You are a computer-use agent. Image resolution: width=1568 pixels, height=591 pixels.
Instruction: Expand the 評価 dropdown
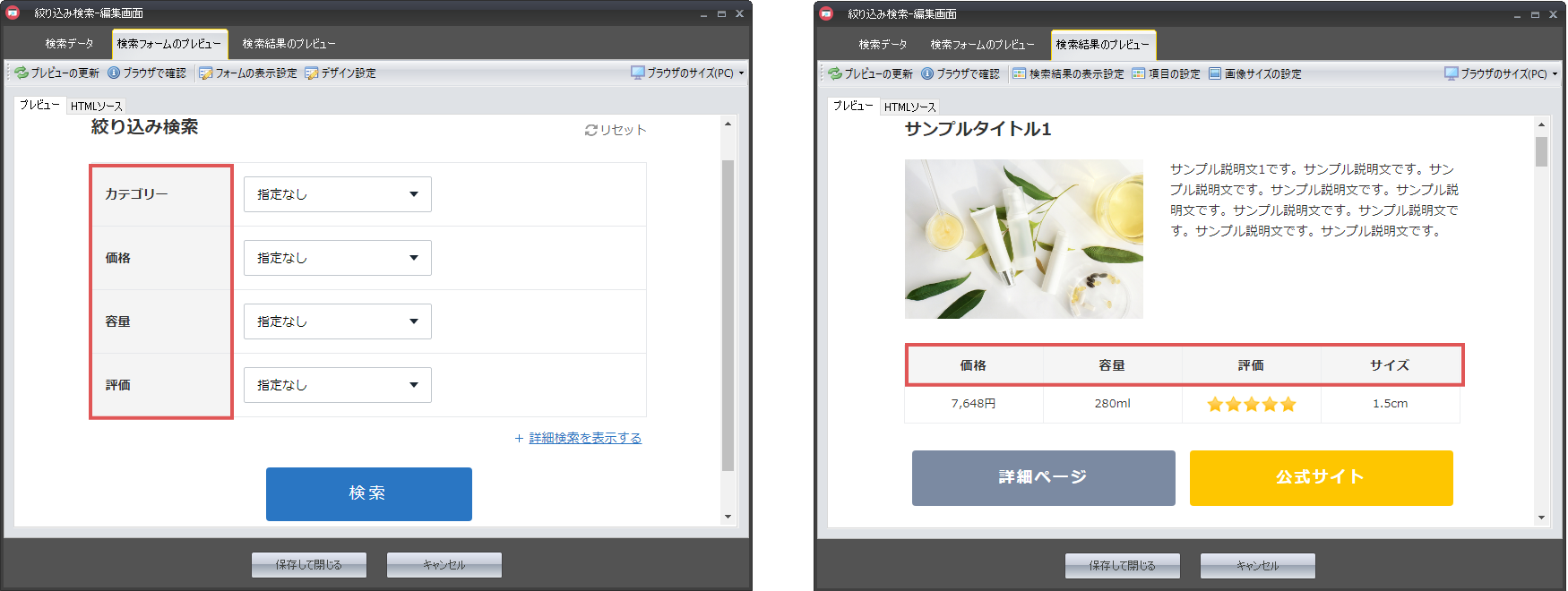click(337, 385)
